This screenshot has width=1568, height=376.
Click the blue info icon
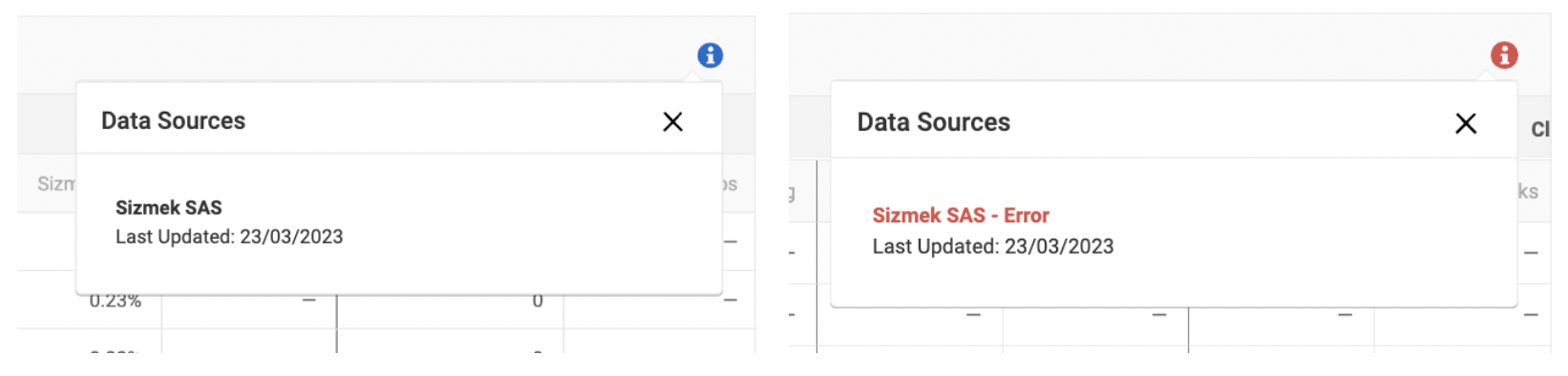point(710,55)
